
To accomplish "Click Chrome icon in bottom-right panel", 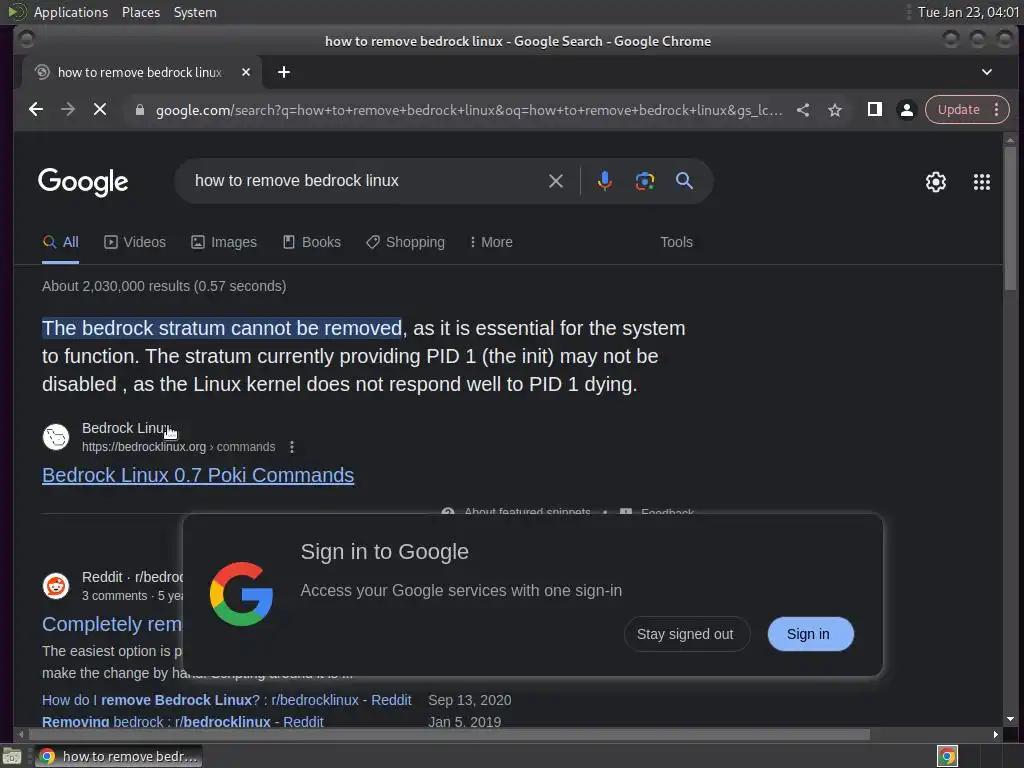I will tap(947, 756).
